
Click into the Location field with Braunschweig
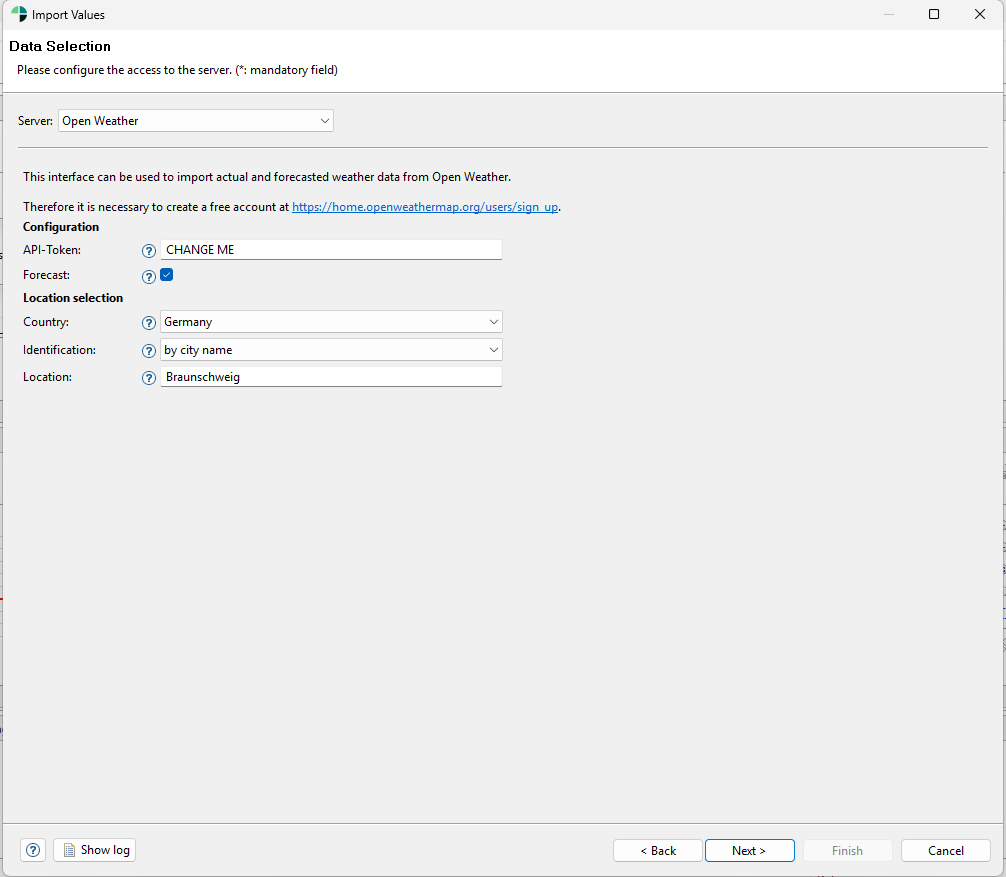pos(331,377)
